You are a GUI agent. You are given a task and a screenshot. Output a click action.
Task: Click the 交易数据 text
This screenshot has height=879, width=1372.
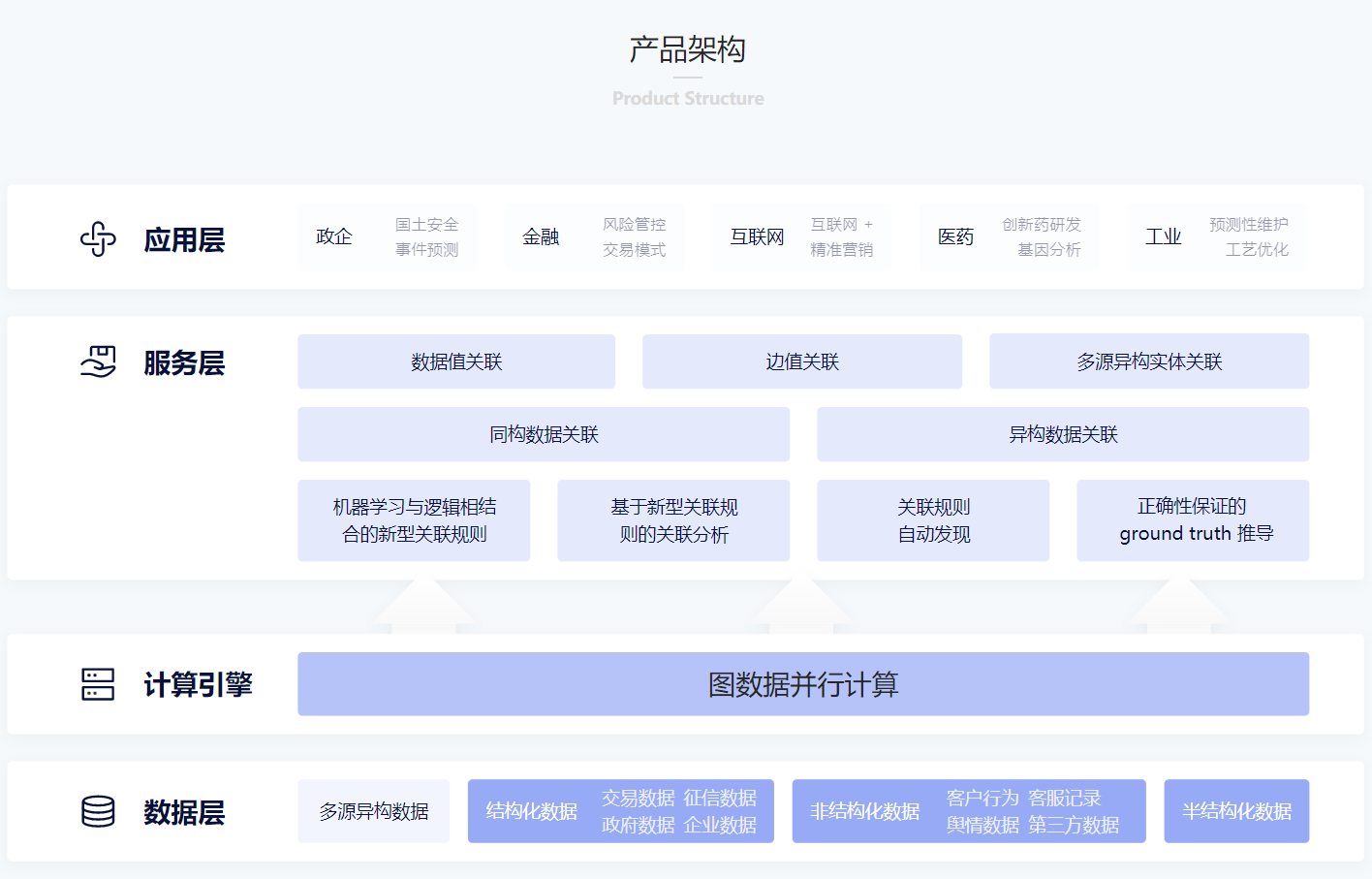pos(638,798)
